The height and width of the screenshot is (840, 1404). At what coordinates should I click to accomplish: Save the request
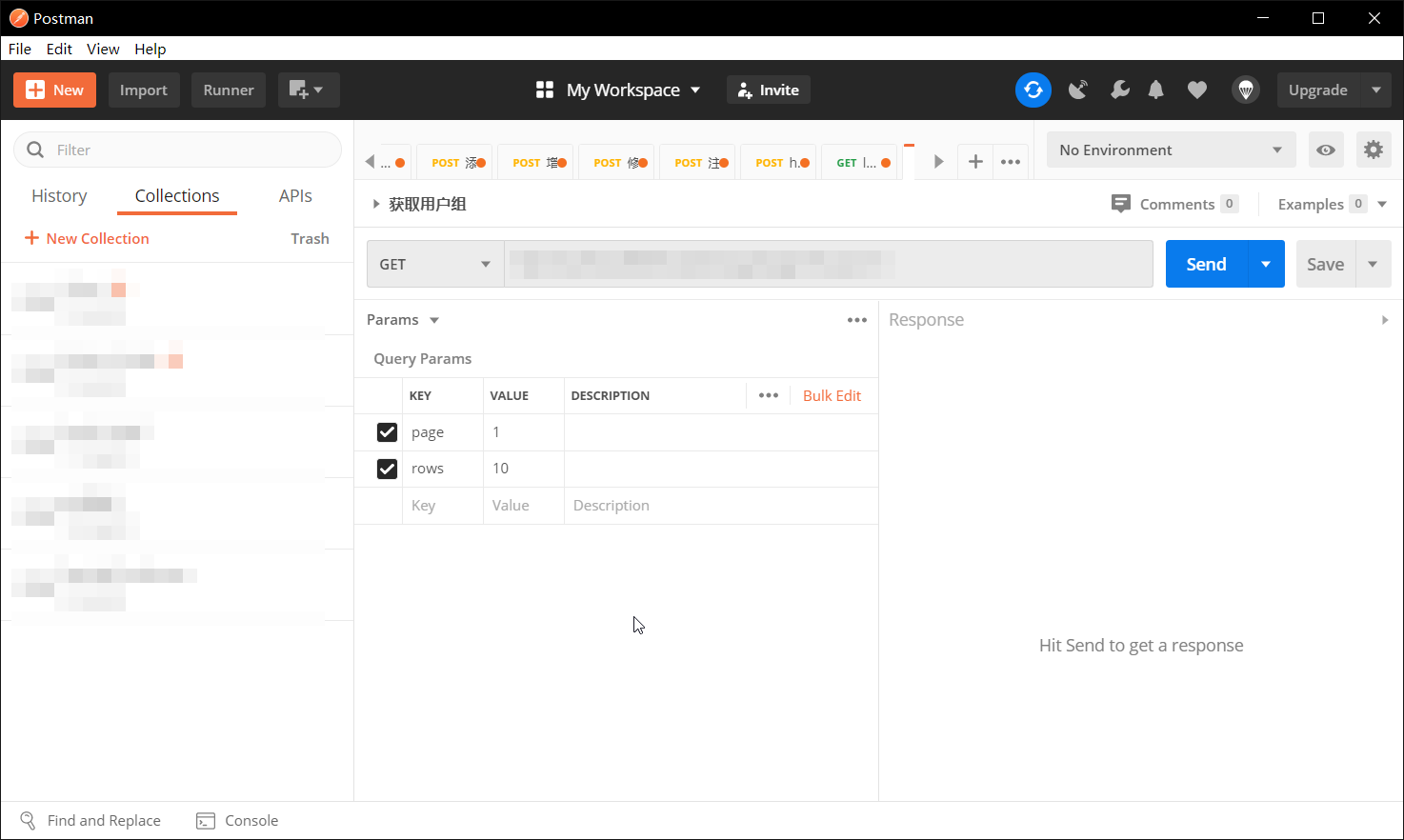click(x=1325, y=264)
